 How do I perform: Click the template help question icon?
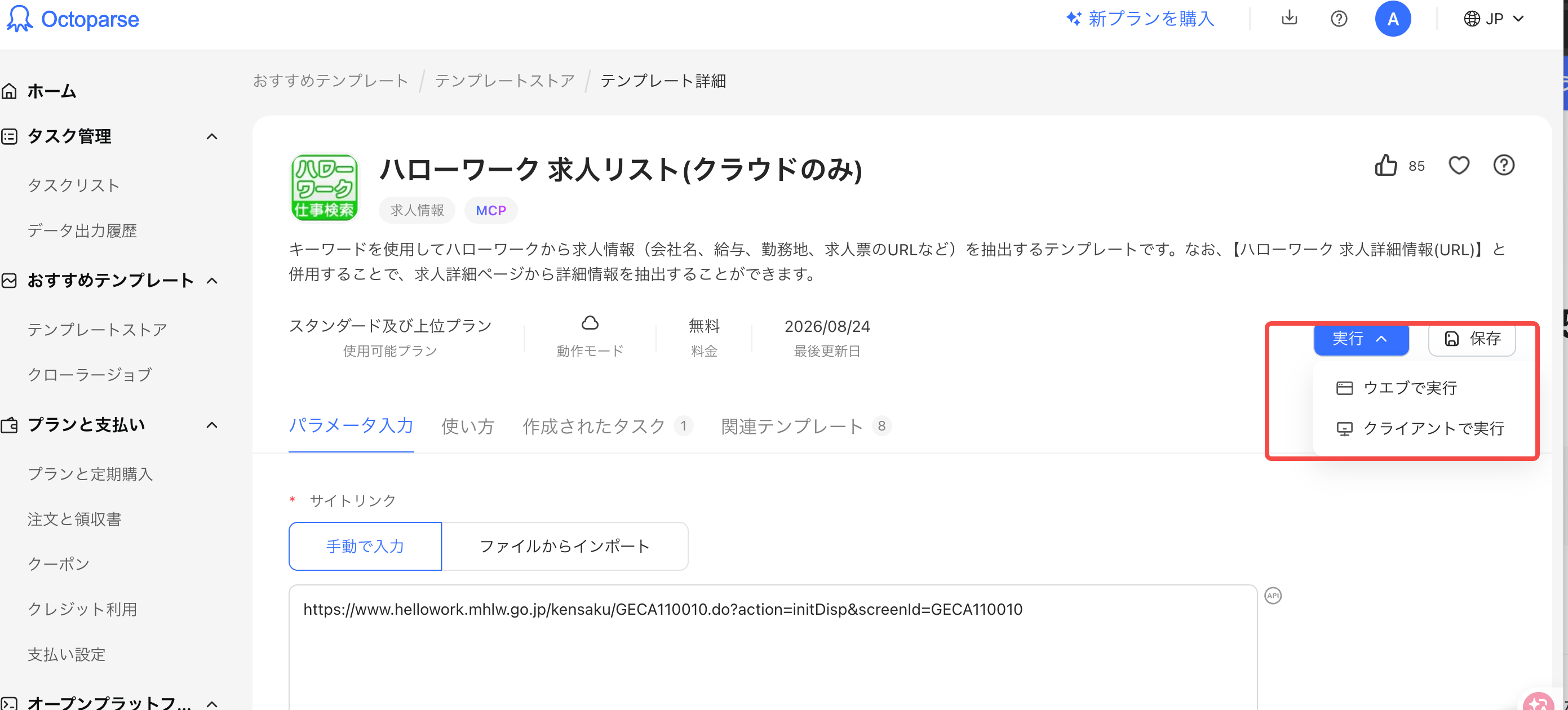[1504, 165]
